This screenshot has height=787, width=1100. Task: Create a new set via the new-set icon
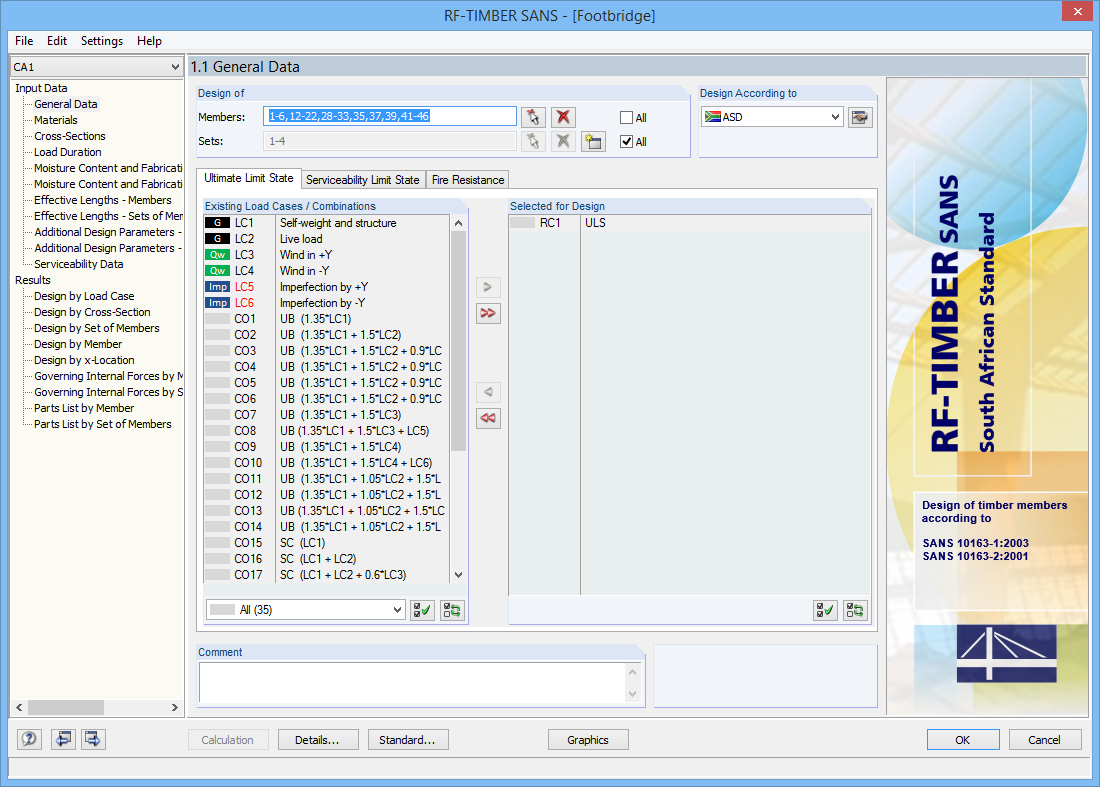(x=593, y=141)
